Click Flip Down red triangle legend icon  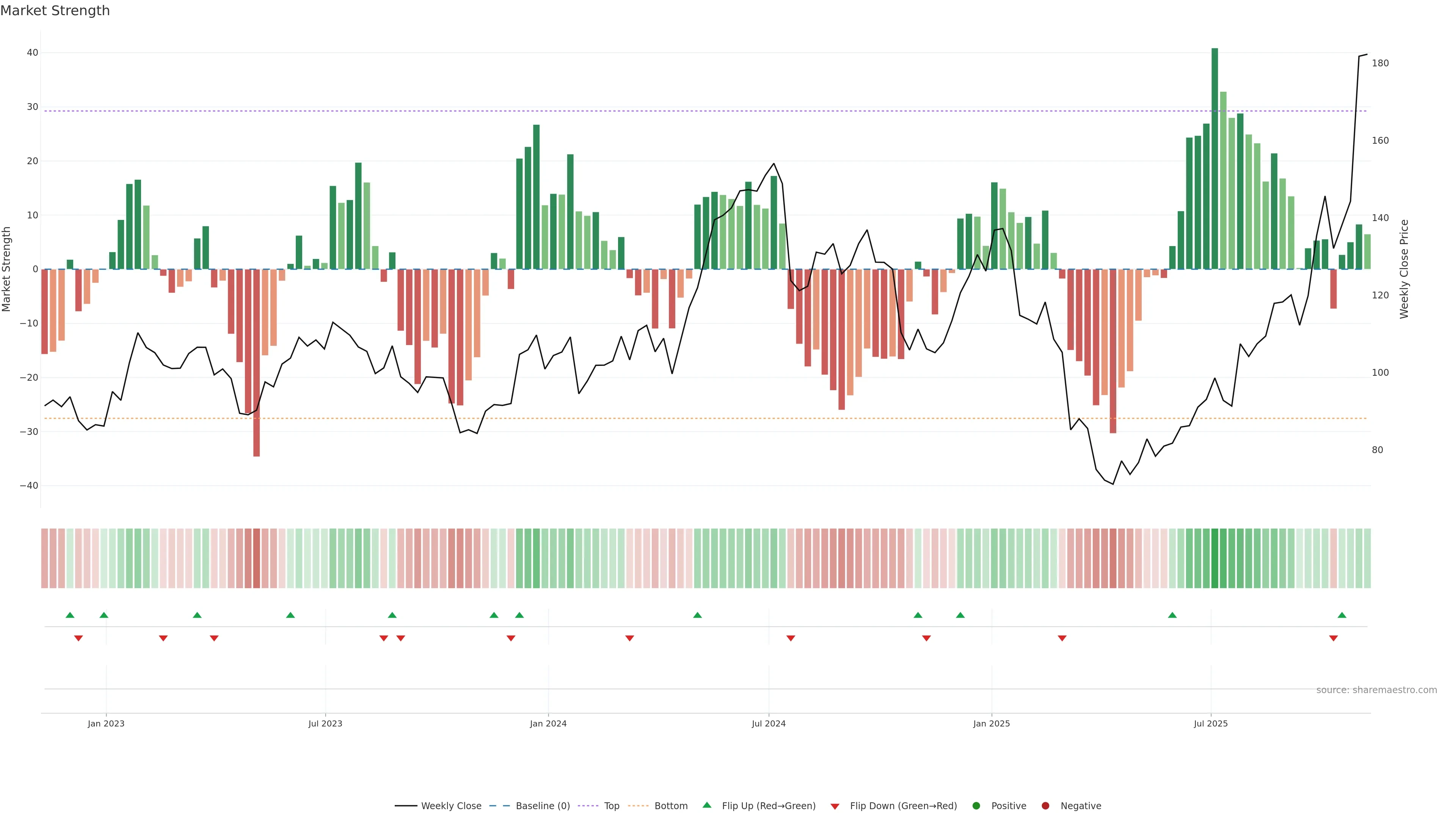coord(835,806)
